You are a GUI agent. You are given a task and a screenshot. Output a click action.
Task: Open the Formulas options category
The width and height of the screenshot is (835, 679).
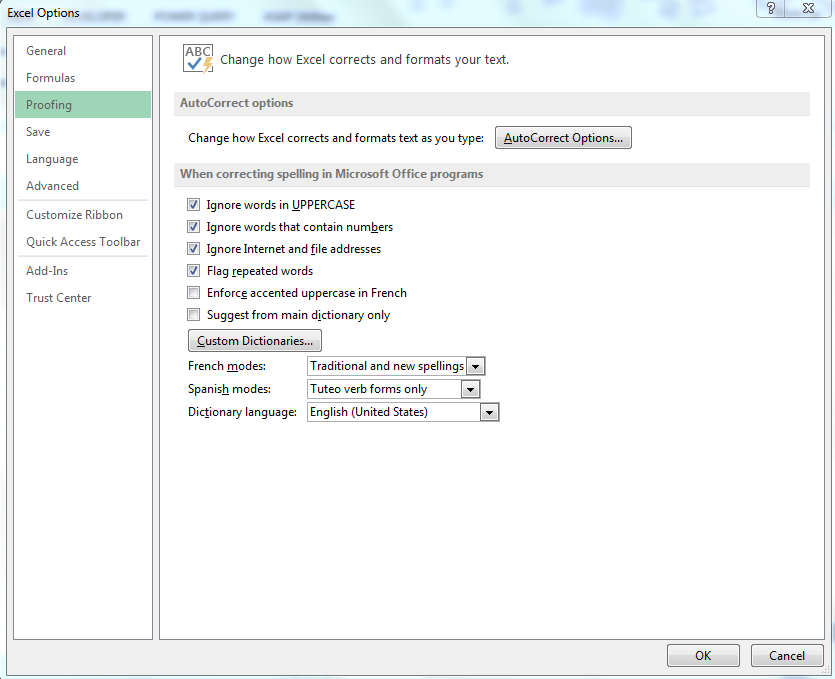point(50,78)
